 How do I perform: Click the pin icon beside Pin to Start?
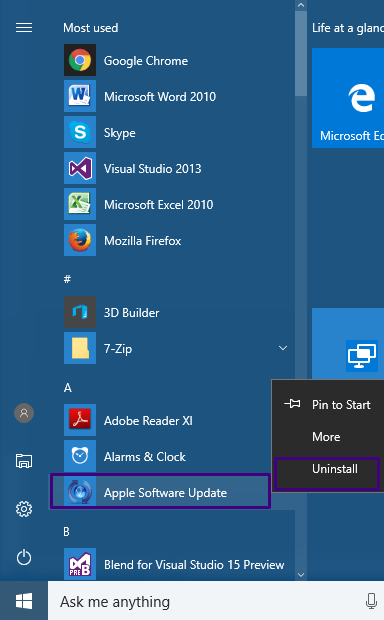pyautogui.click(x=292, y=404)
